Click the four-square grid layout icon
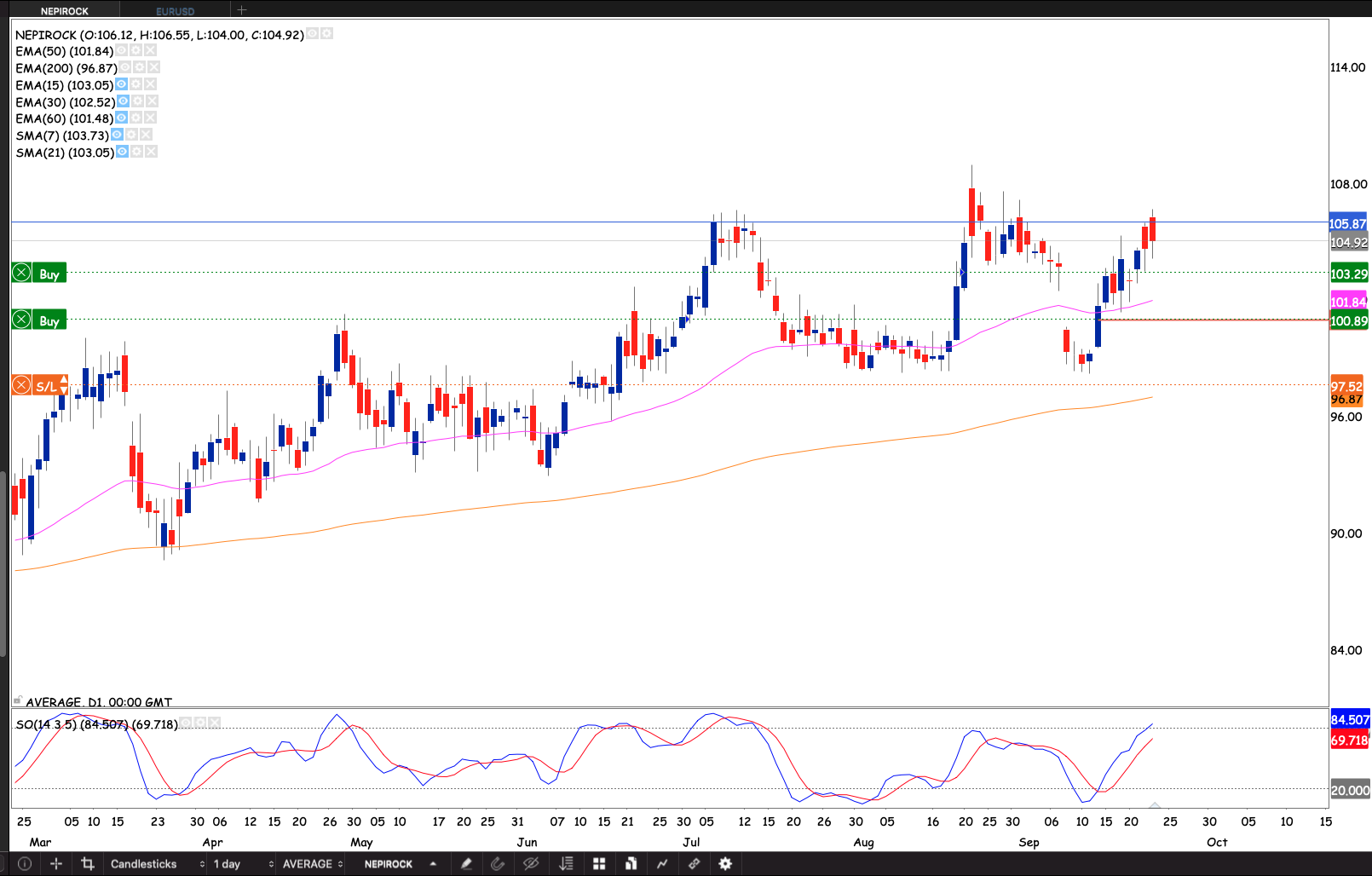The height and width of the screenshot is (876, 1372). [x=599, y=864]
